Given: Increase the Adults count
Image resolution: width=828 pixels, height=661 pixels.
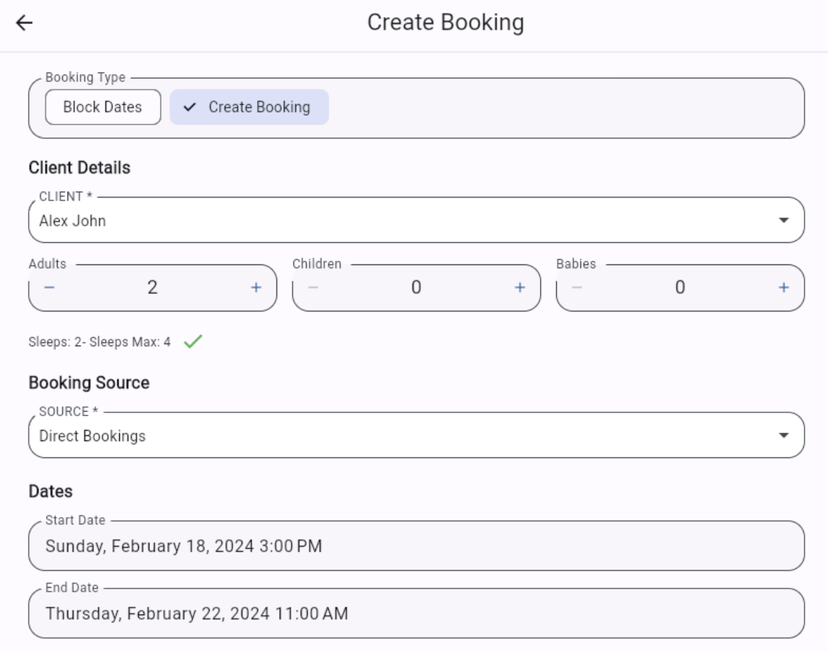Looking at the screenshot, I should point(256,288).
